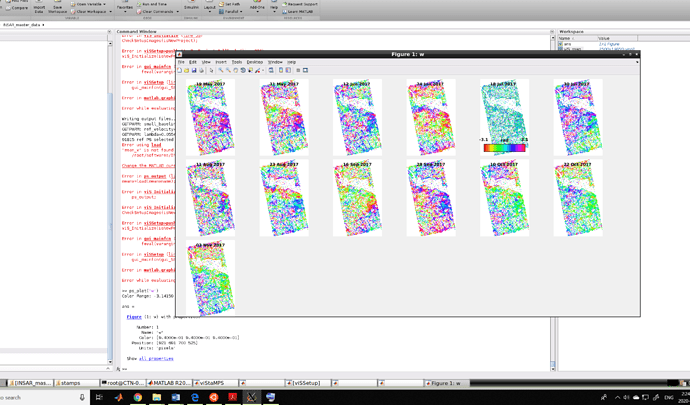Open the Favorites dropdown in ribbon

click(x=125, y=8)
